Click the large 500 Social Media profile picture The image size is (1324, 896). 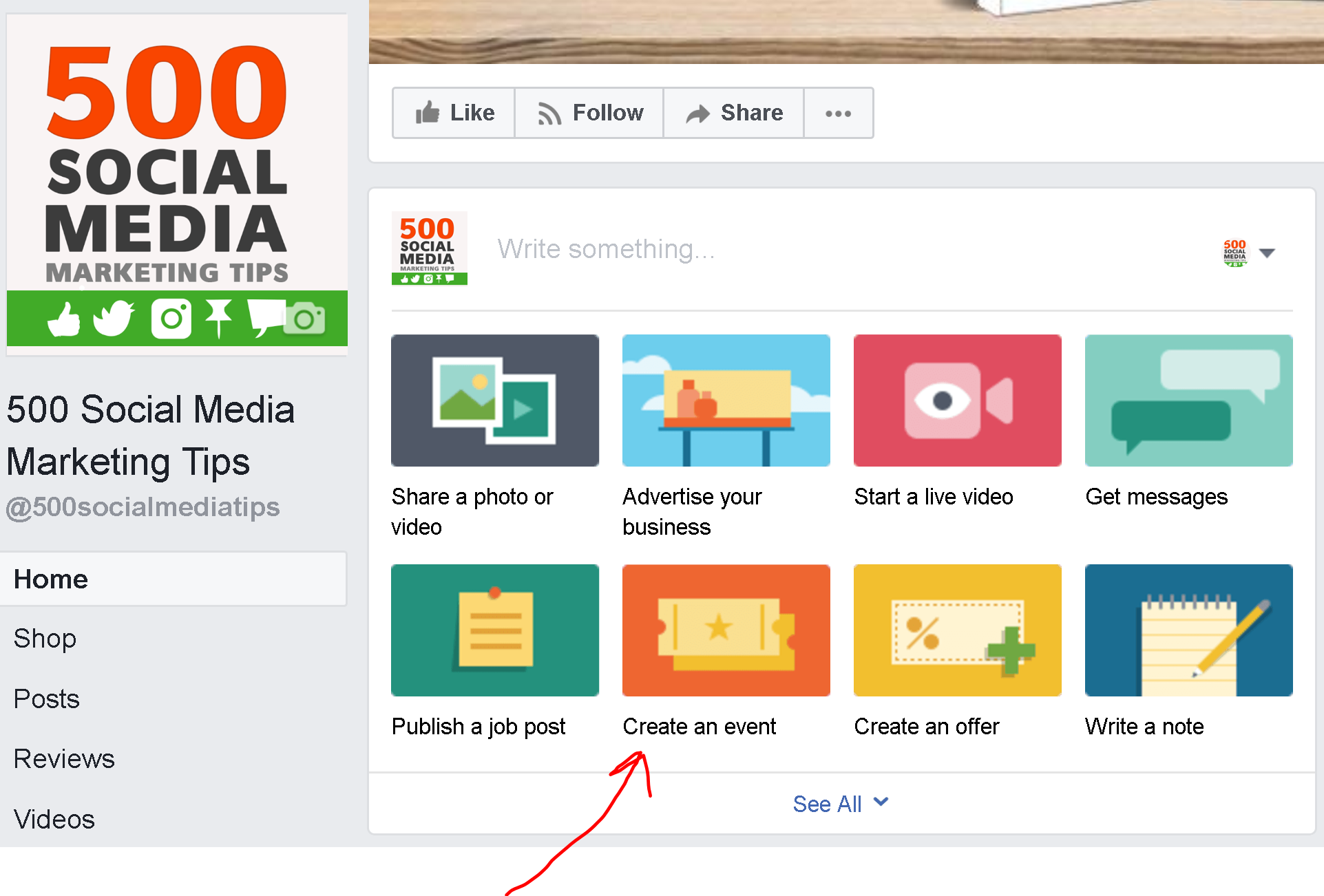(x=177, y=184)
